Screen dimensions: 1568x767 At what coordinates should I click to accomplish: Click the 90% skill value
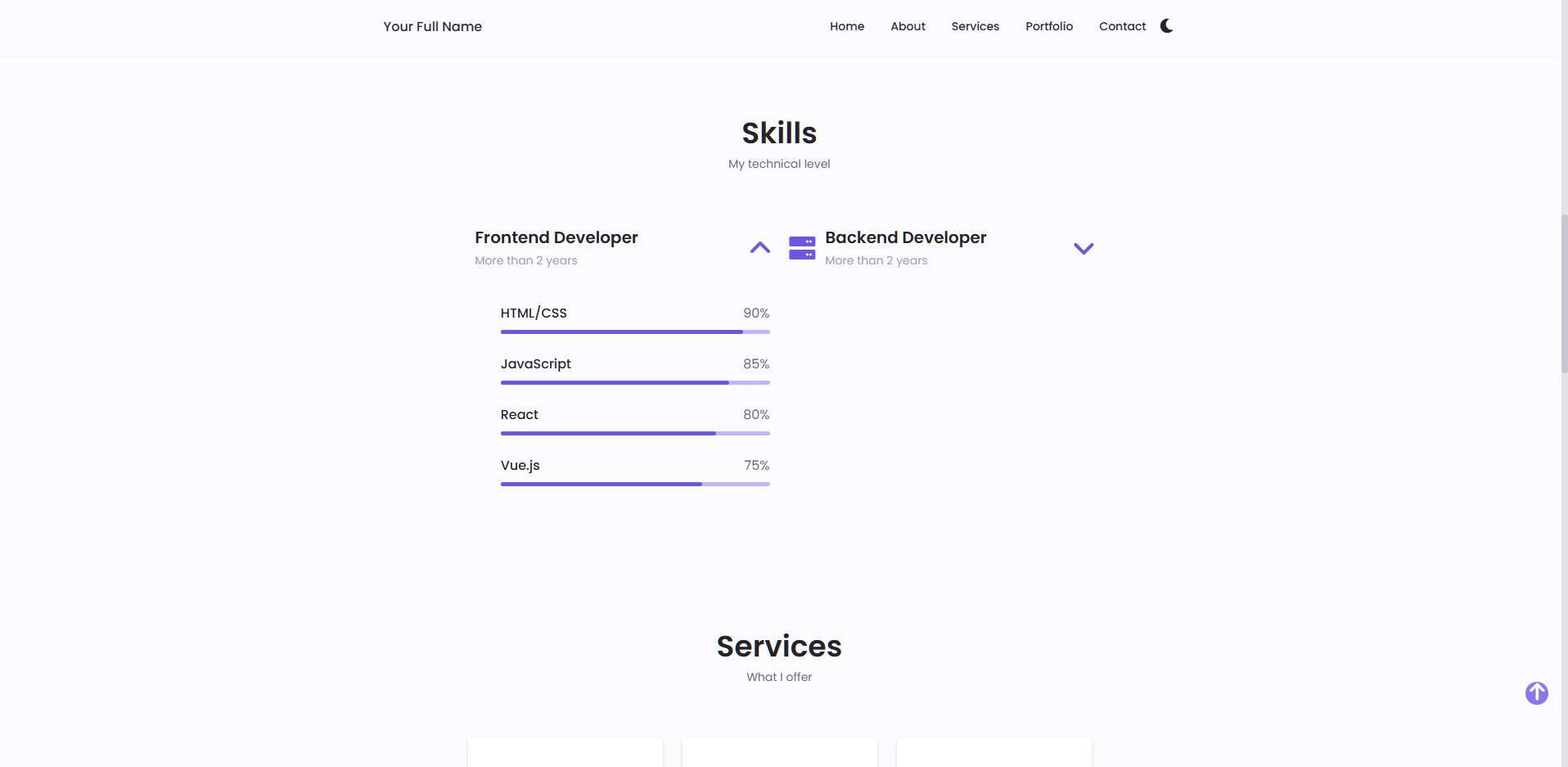(x=756, y=314)
